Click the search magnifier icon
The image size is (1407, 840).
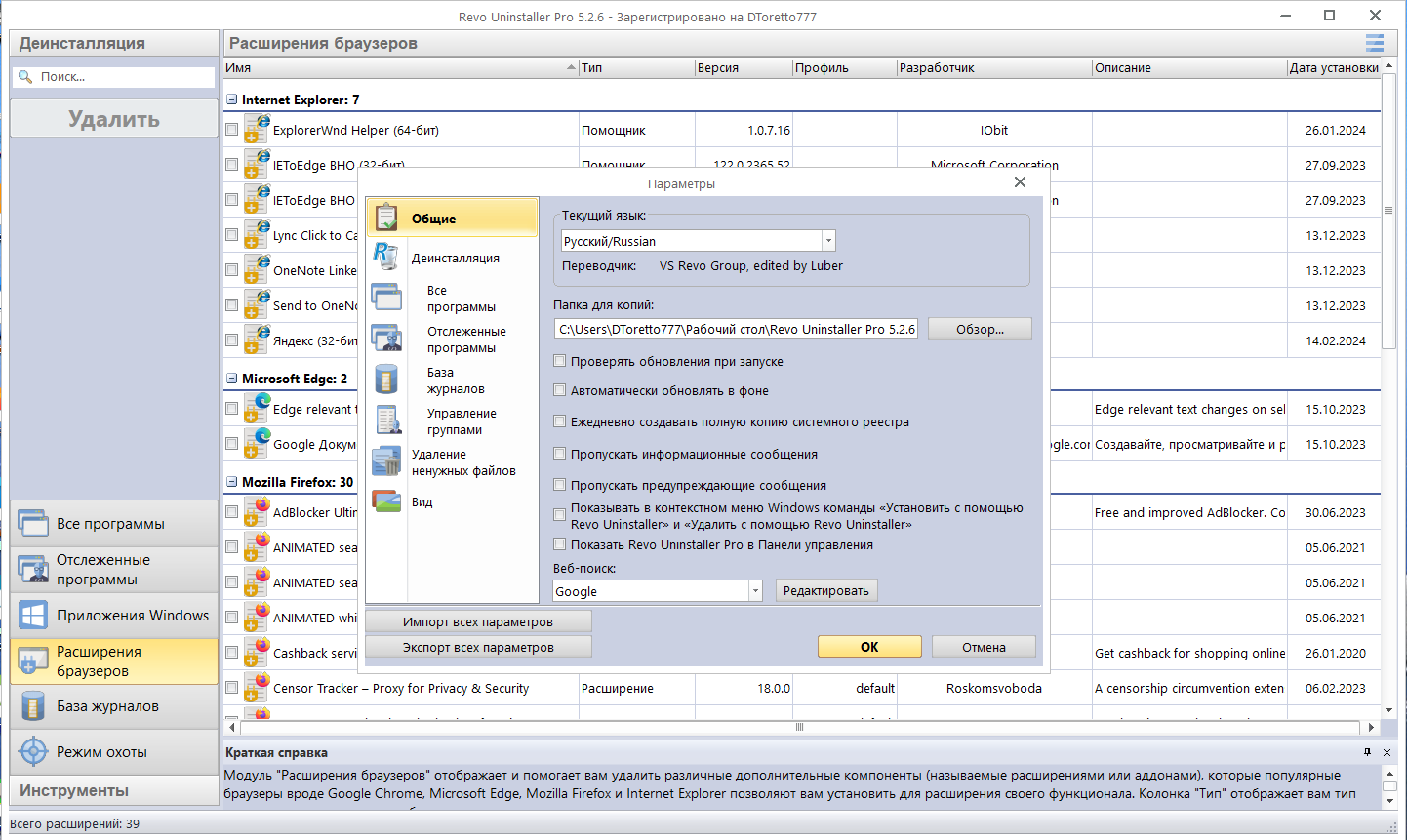[x=25, y=77]
